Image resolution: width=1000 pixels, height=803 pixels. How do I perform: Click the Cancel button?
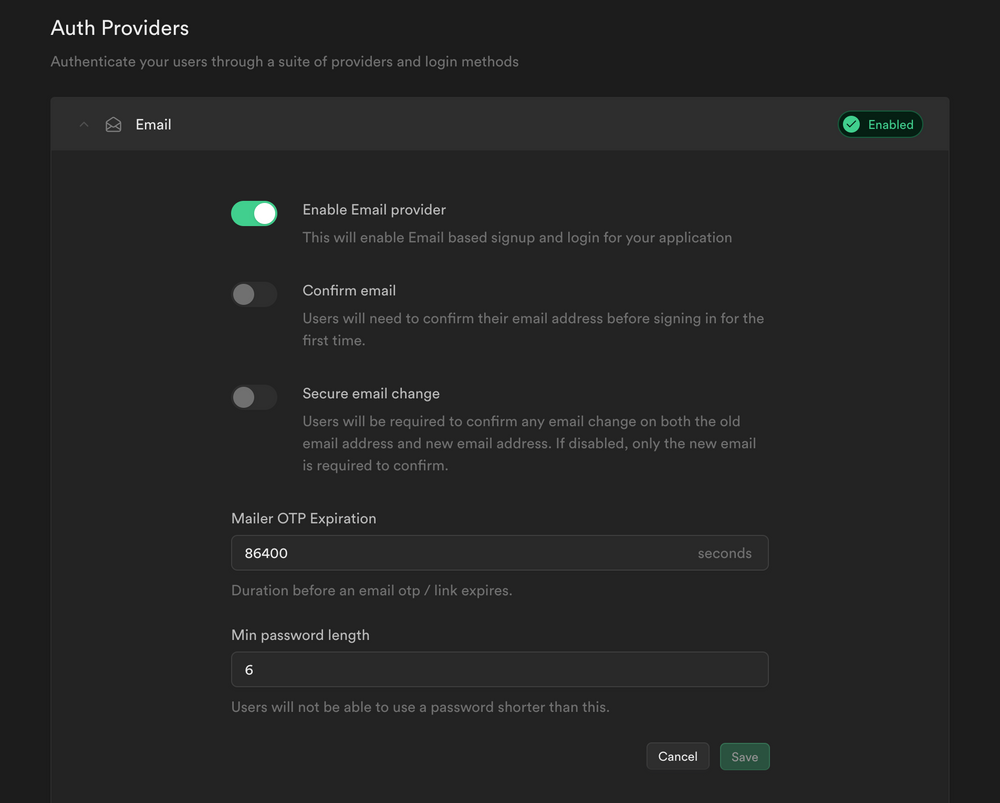click(x=677, y=756)
